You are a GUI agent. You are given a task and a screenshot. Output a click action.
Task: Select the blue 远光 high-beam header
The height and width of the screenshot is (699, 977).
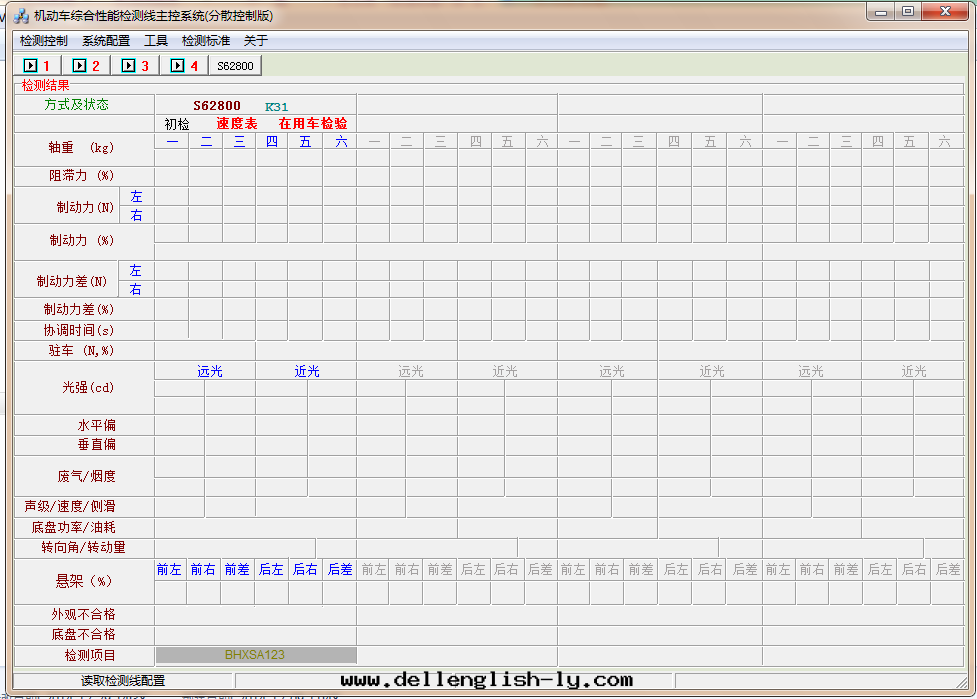210,371
